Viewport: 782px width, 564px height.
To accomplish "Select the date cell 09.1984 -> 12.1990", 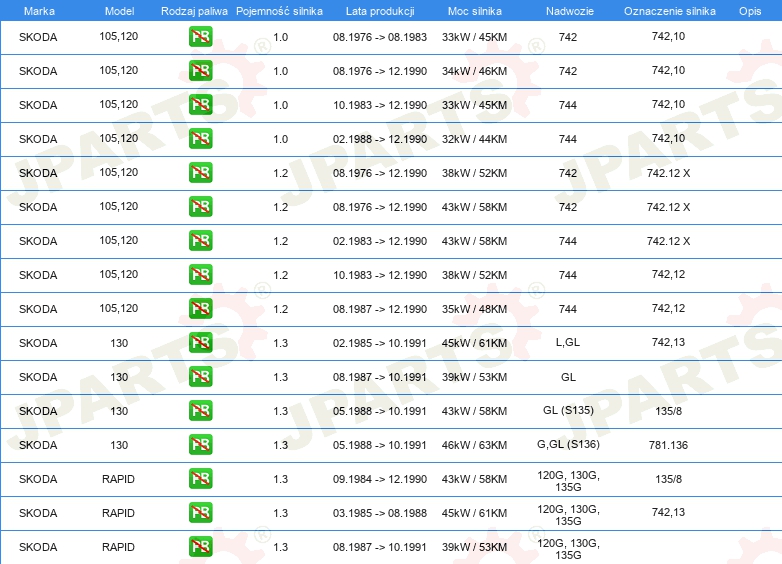I will tap(380, 479).
